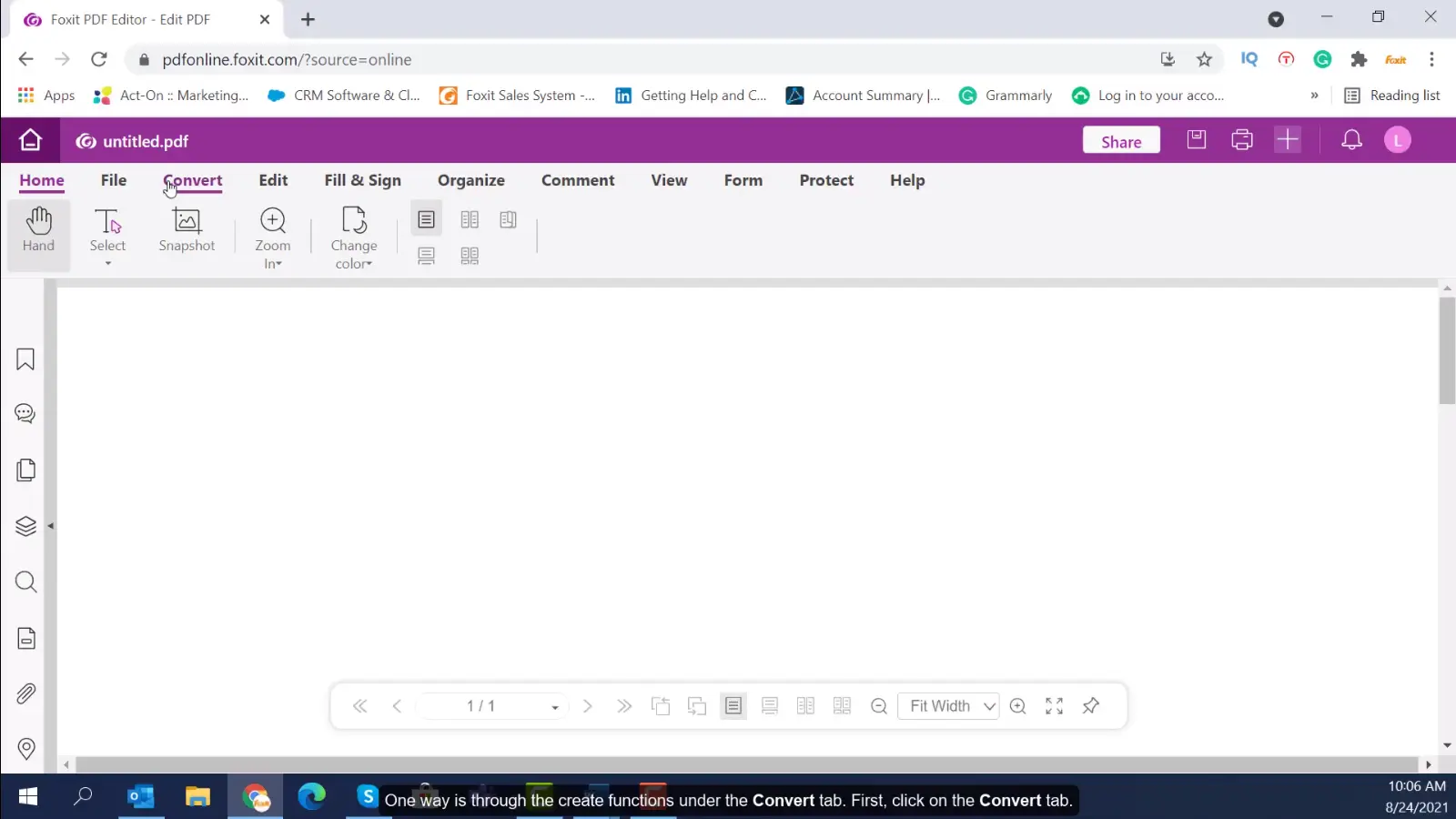Open the Layers side panel

point(25,527)
